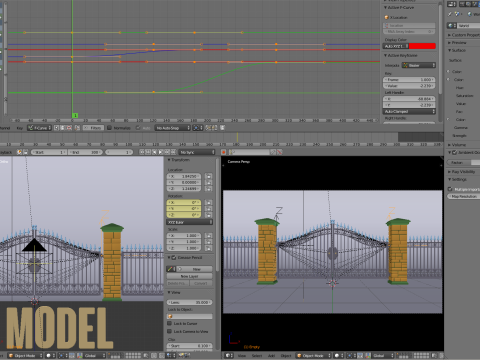Click the keyframe Frame value field
Viewport: 480px width, 360px height.
[x=409, y=80]
